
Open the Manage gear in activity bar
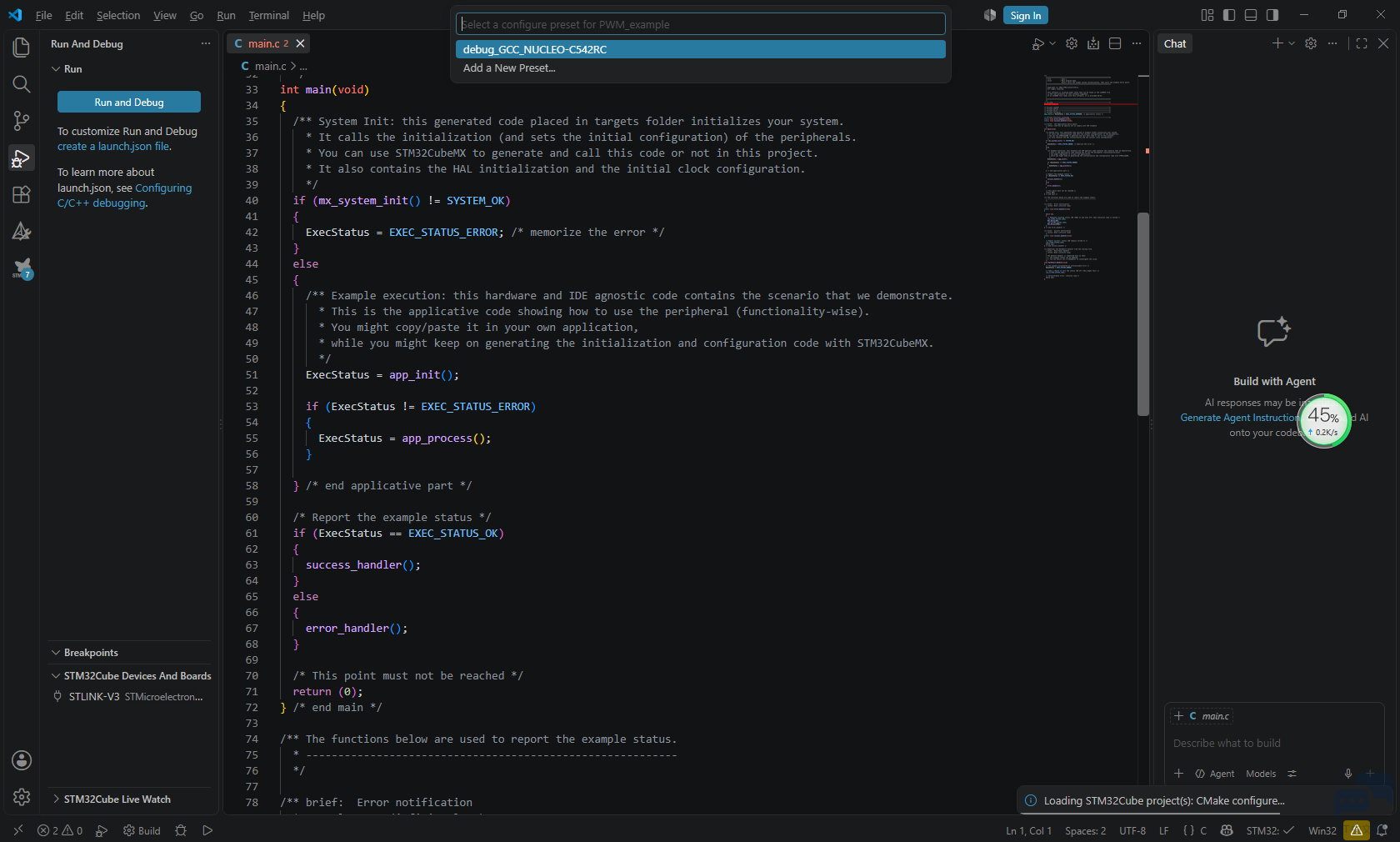(22, 797)
